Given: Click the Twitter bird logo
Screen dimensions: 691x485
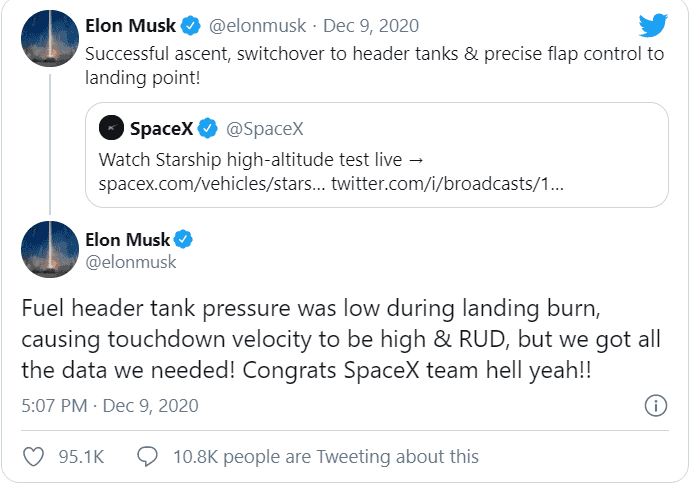Looking at the screenshot, I should click(652, 26).
